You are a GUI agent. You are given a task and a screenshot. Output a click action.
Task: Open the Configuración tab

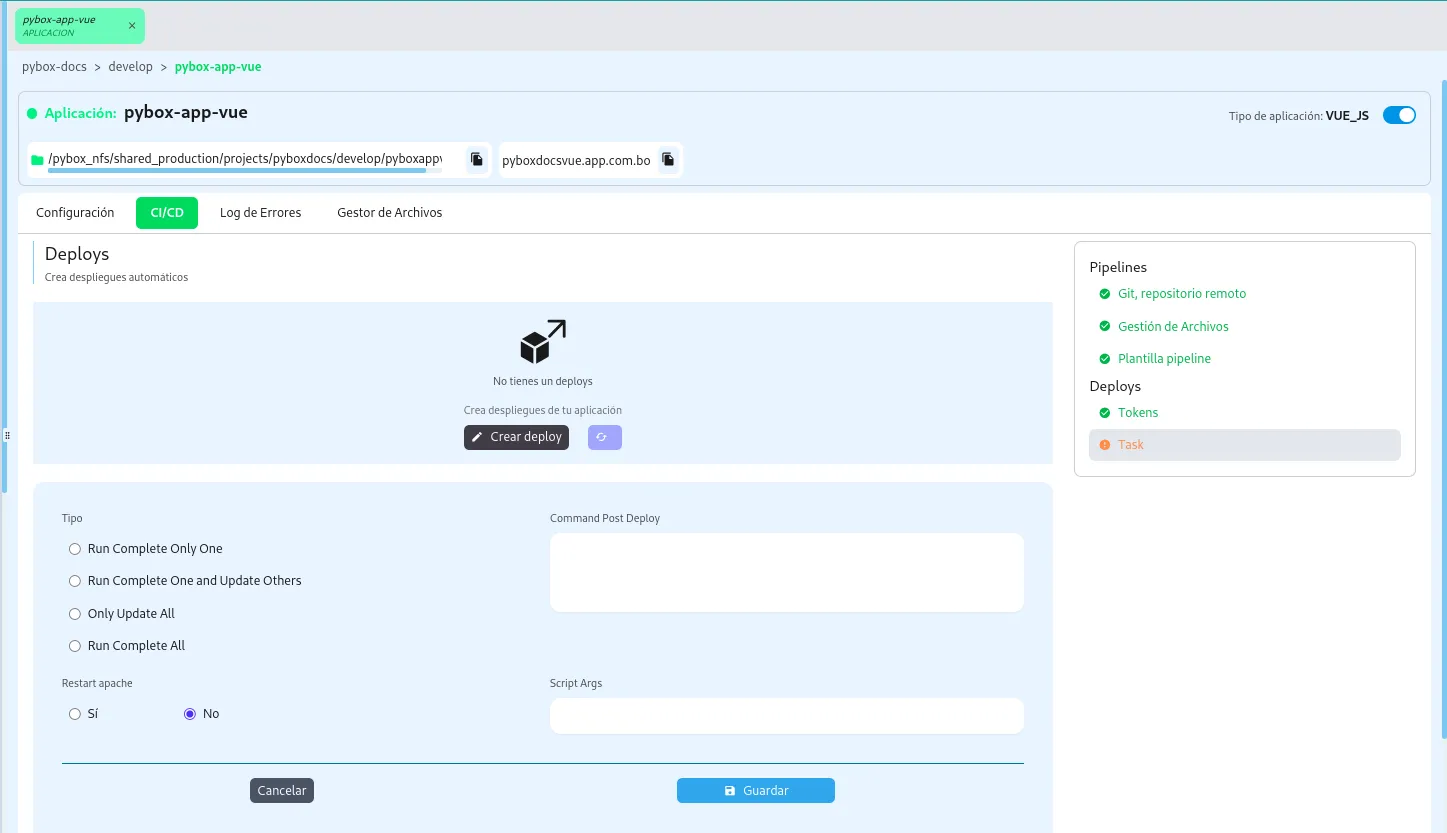click(75, 213)
